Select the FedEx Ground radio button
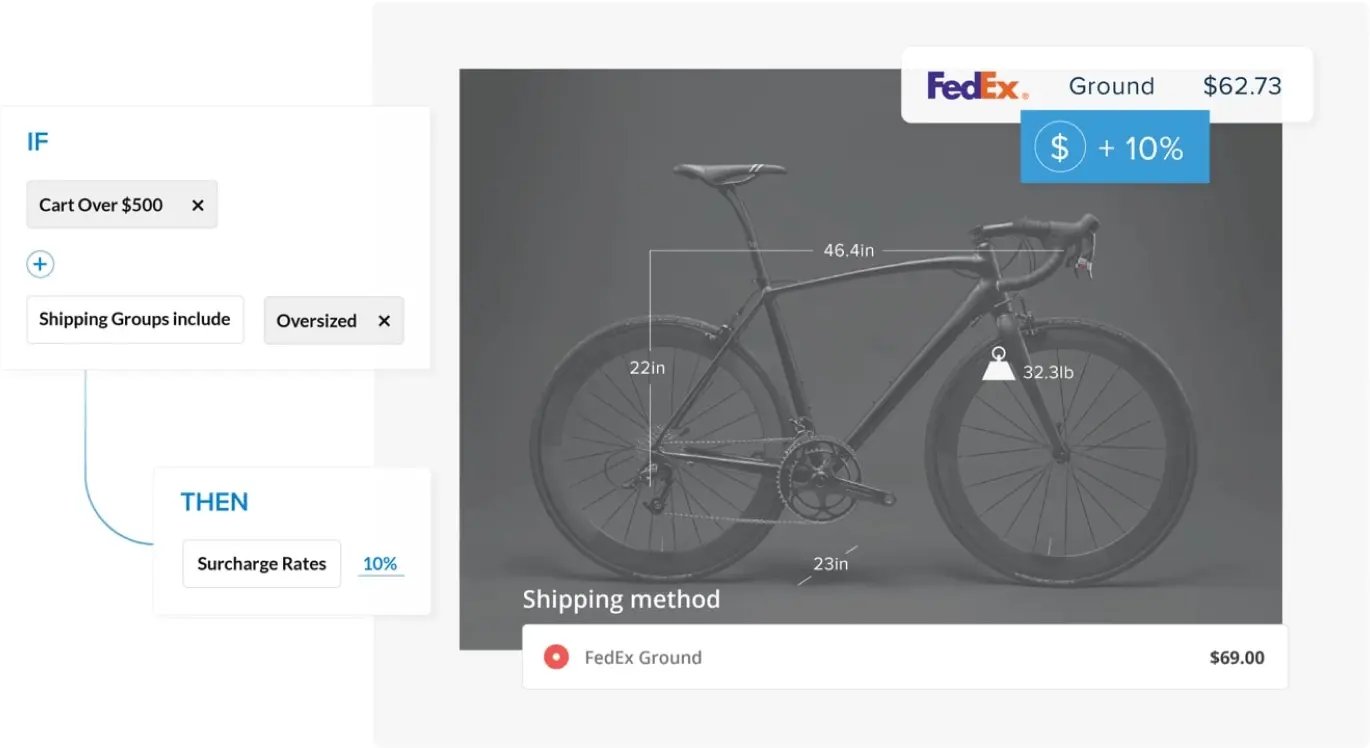 (x=556, y=657)
